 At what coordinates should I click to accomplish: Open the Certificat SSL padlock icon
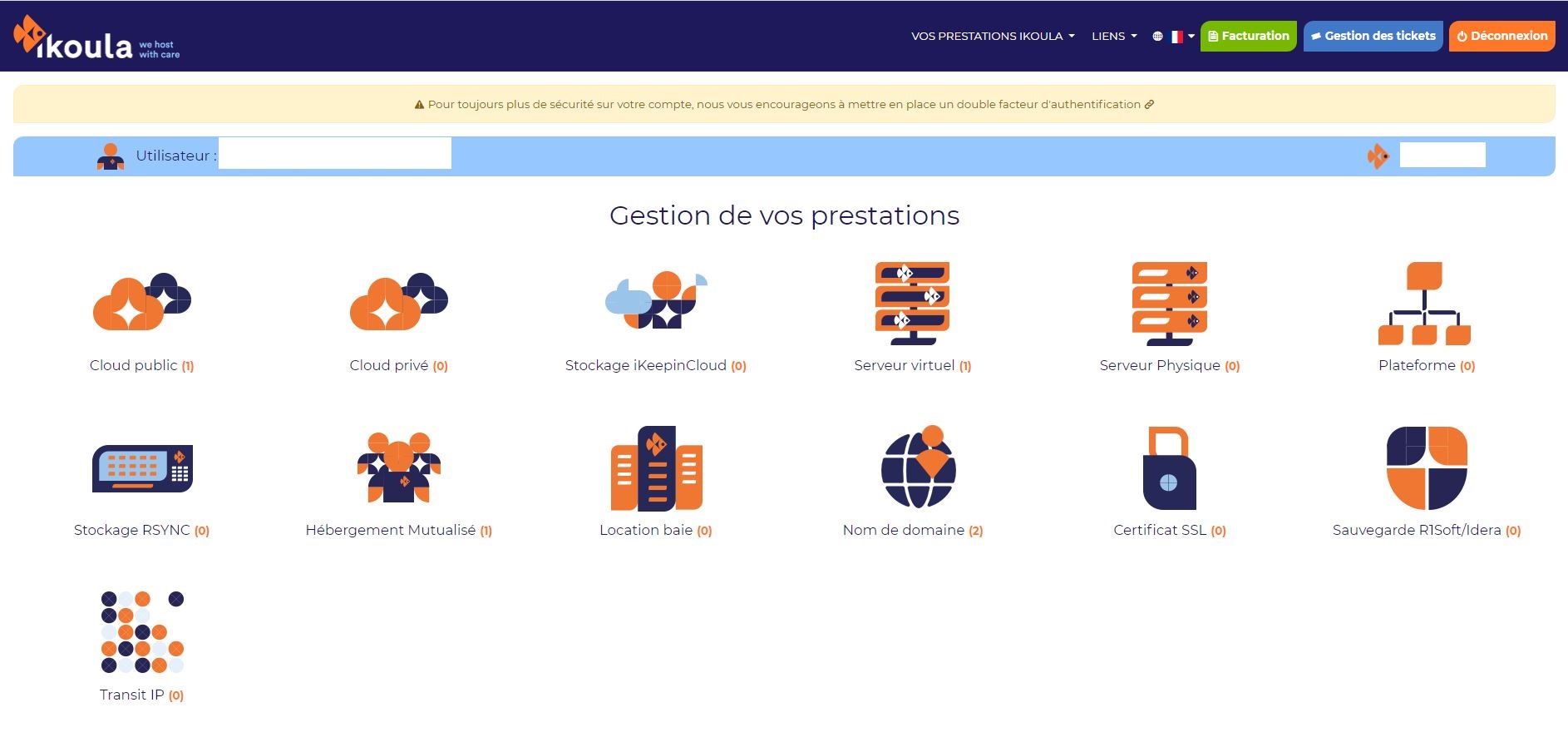[1170, 468]
